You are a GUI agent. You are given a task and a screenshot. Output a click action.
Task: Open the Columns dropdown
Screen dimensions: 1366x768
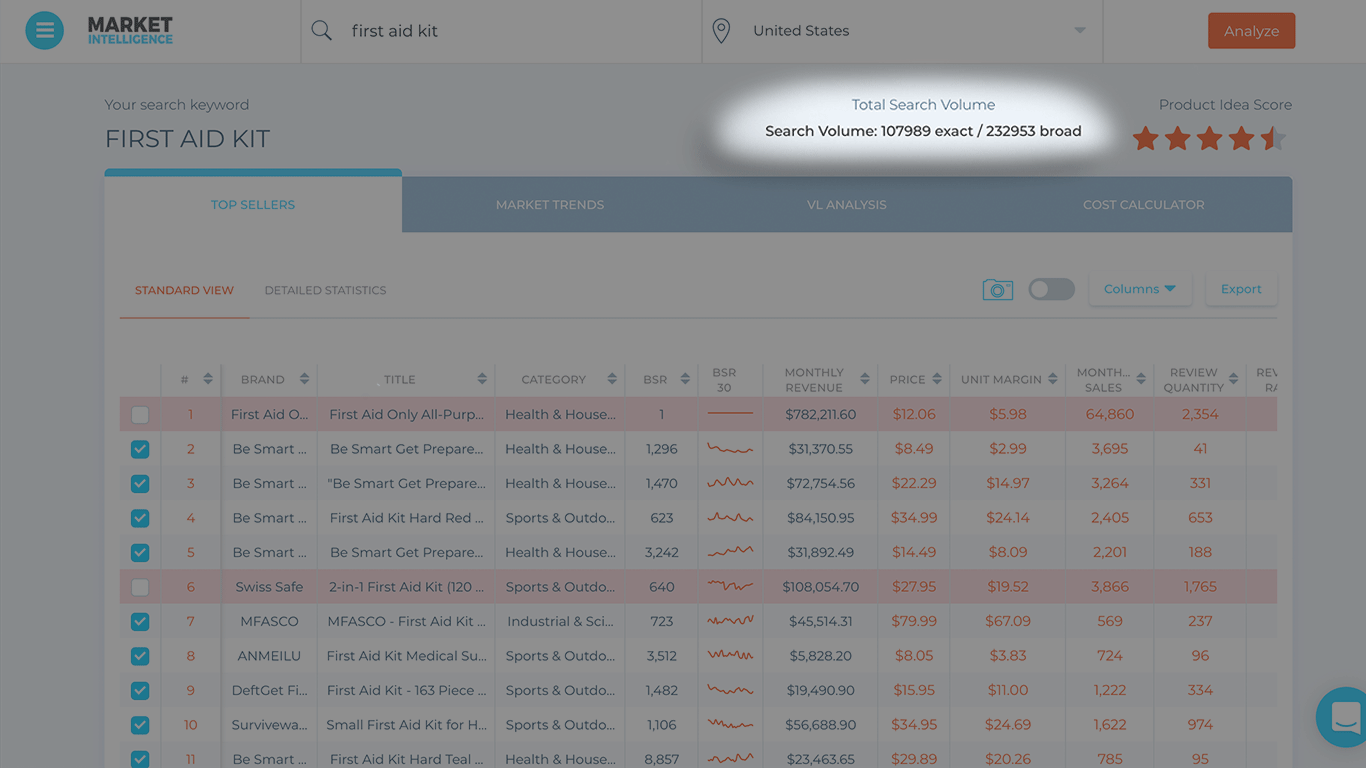(1140, 289)
